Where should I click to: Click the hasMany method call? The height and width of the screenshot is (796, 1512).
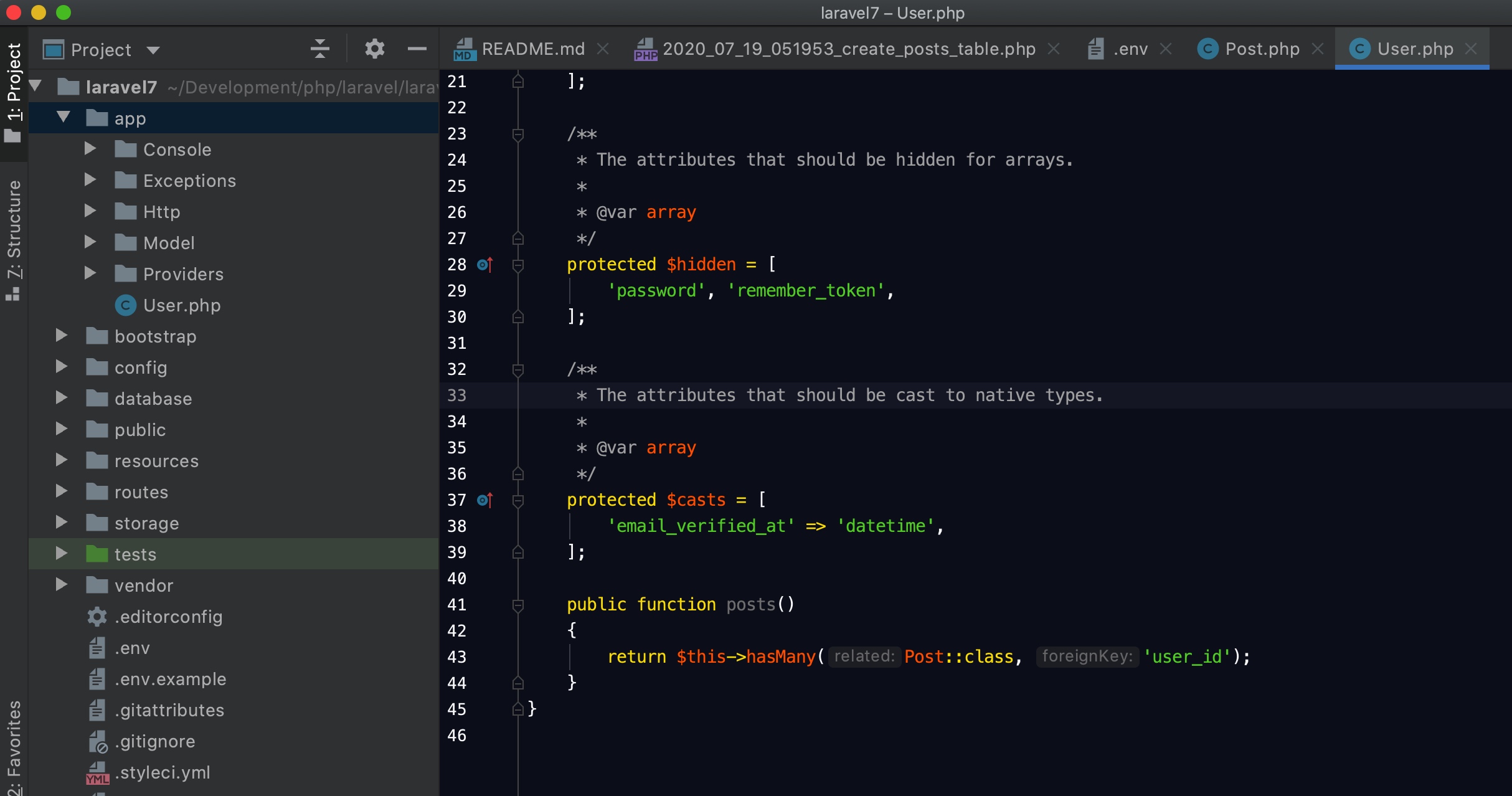coord(781,657)
